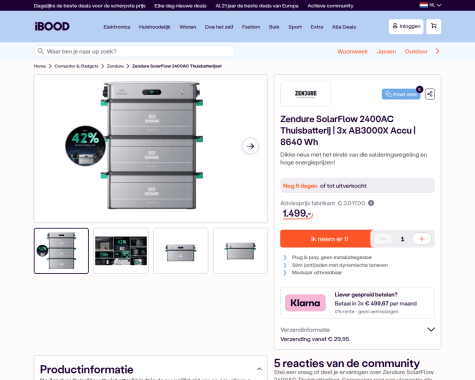Click the main product image
Screen dimensions: 475x380
point(151,148)
